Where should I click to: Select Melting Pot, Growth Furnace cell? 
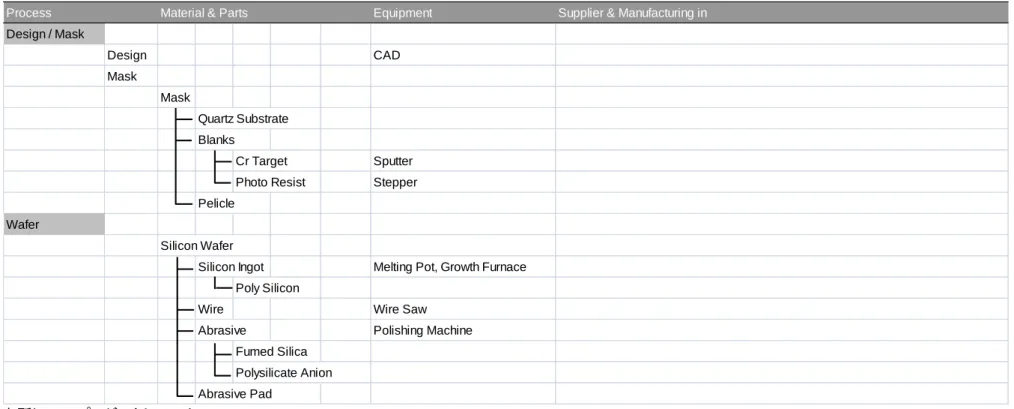coord(462,267)
